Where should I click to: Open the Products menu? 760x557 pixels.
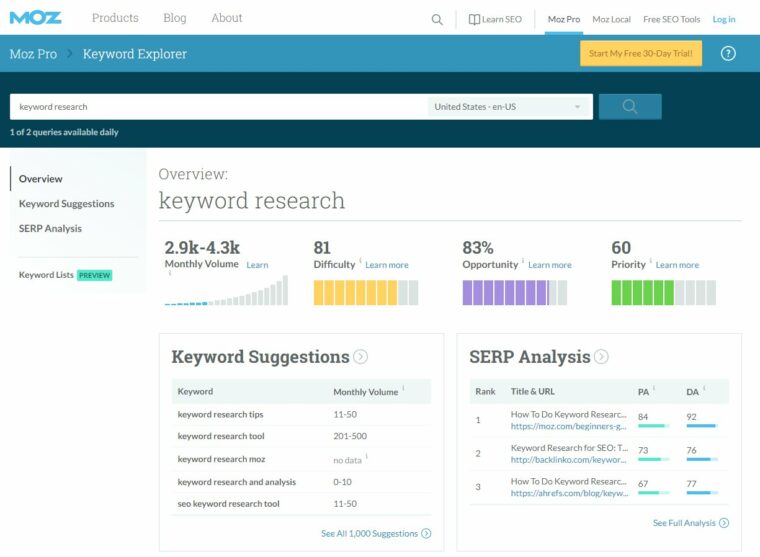(115, 18)
